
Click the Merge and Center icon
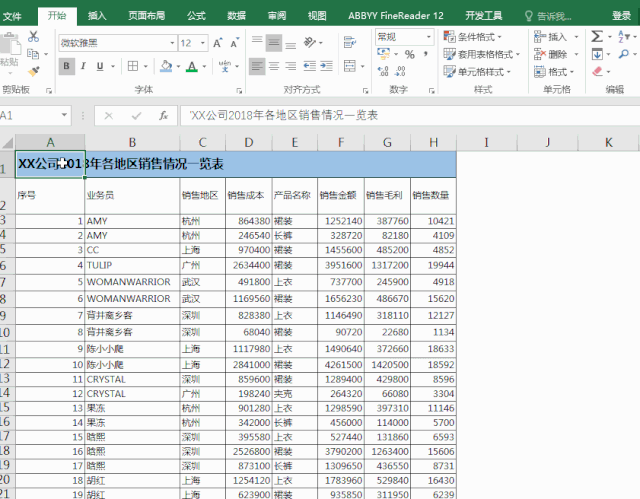[x=350, y=66]
